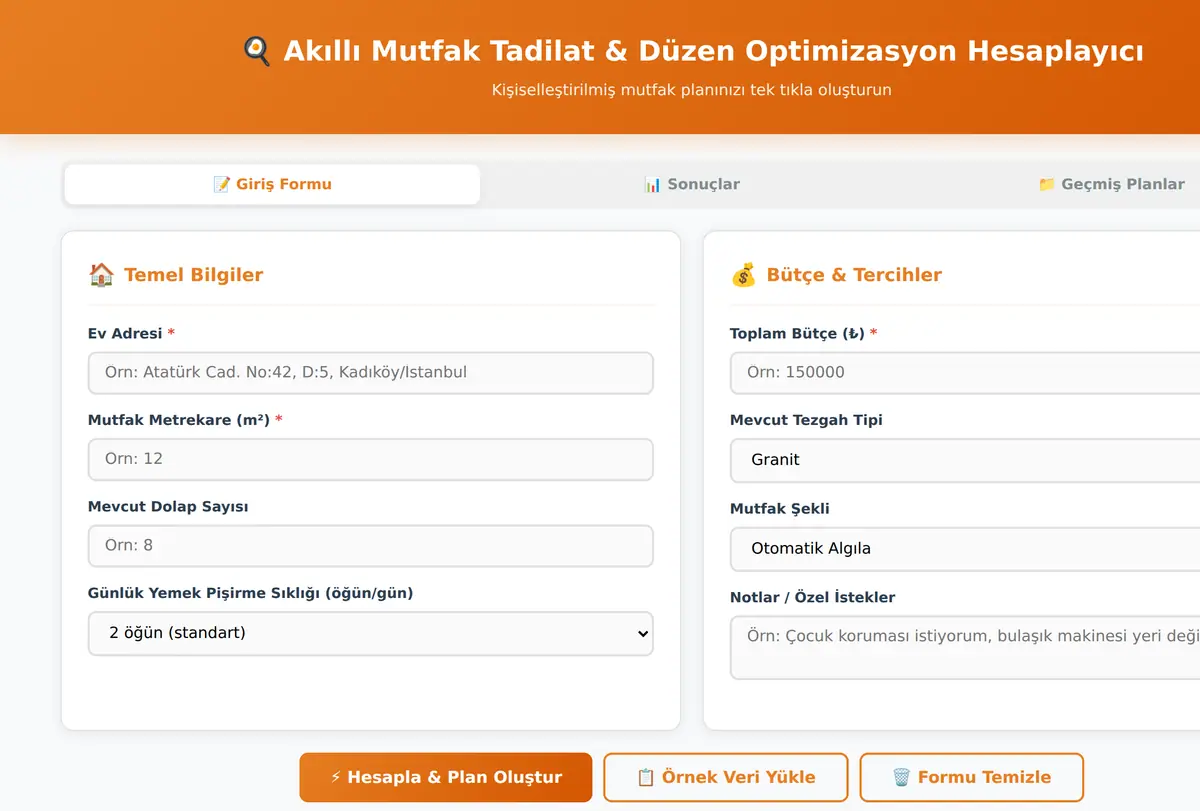Click the 'Mevcut Dolap Sayısı' label

168,507
